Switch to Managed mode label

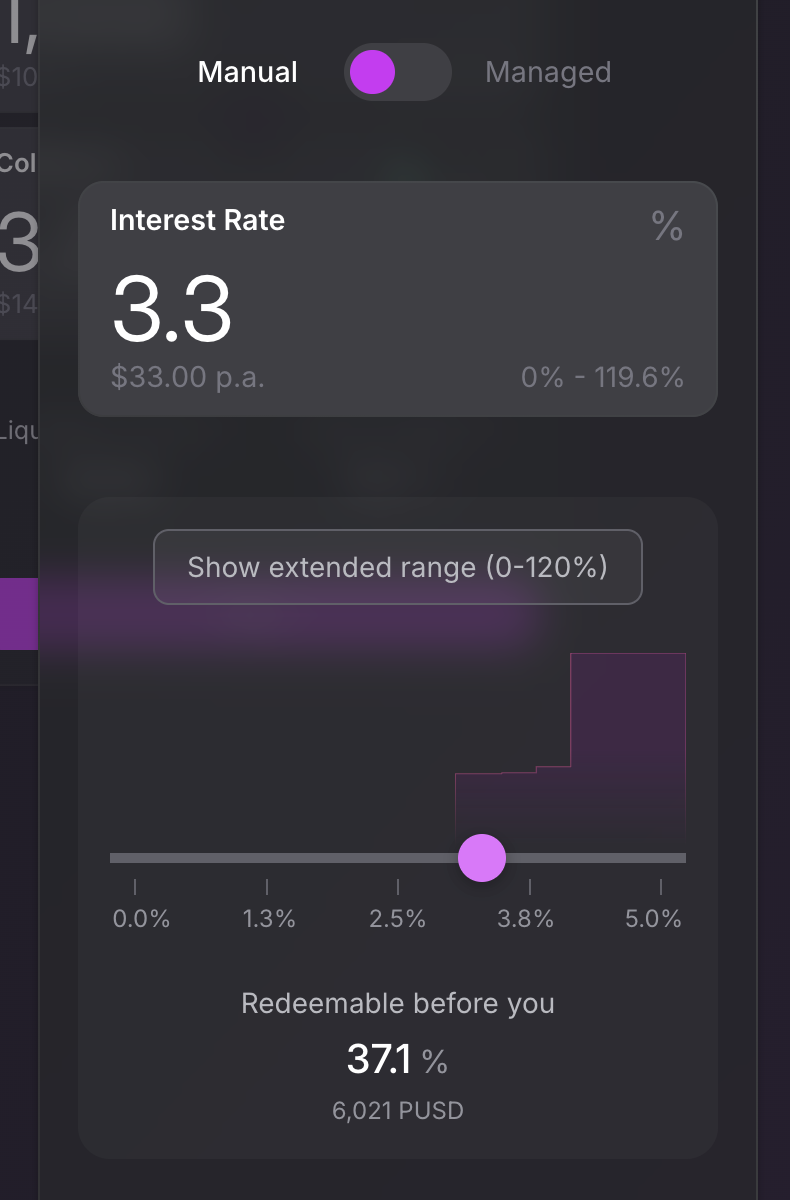[548, 73]
